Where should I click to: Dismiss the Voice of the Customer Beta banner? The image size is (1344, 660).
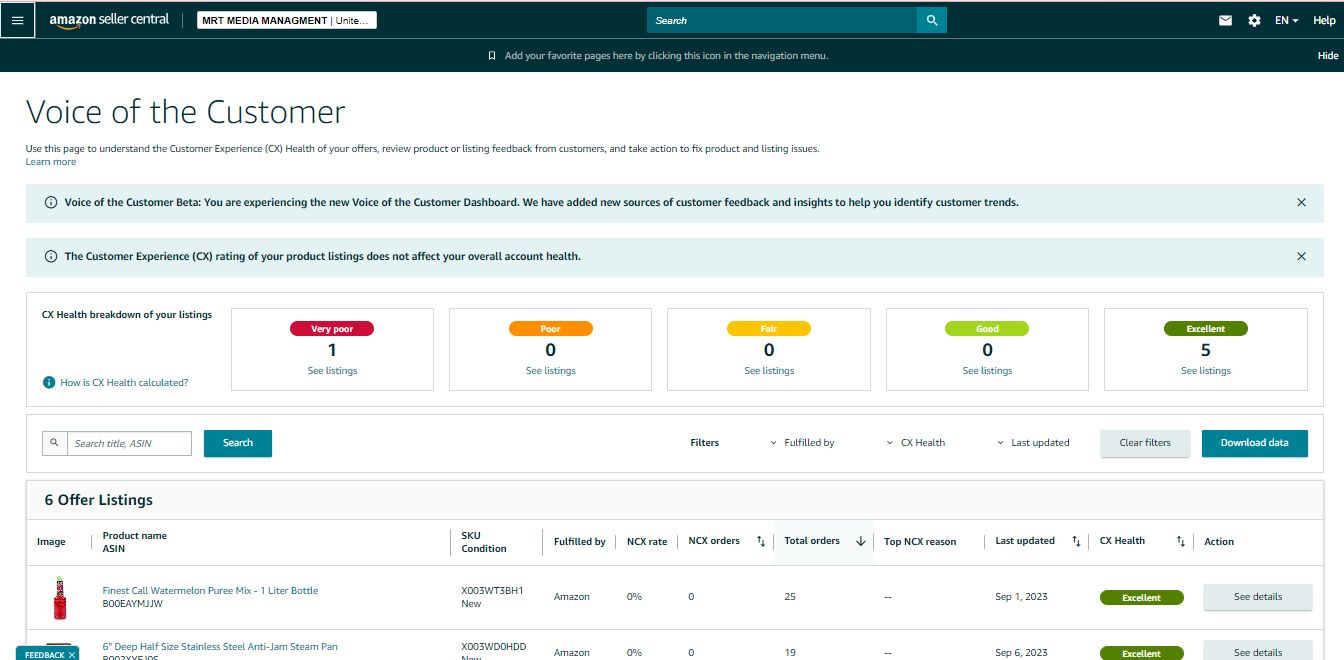tap(1301, 202)
